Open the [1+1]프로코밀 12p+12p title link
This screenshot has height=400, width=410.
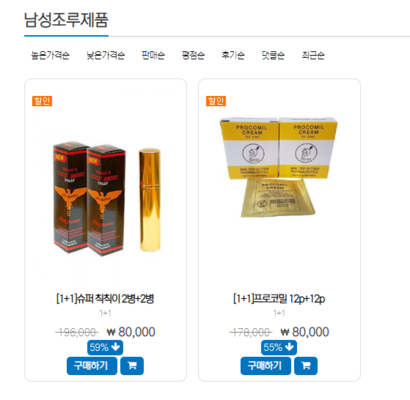[x=279, y=299]
